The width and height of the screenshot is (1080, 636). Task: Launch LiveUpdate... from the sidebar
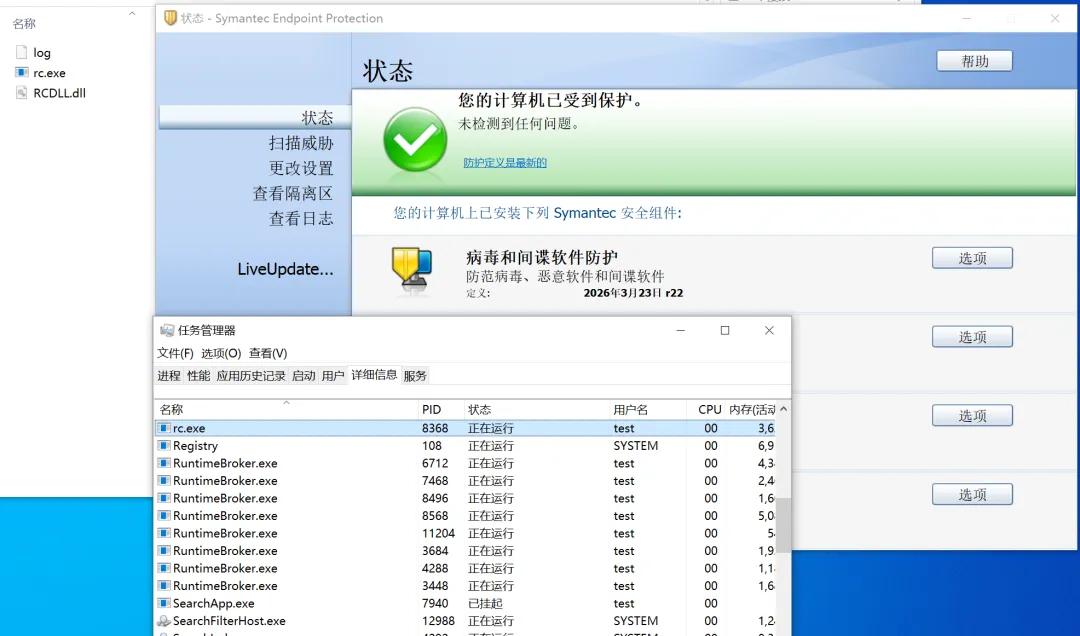point(285,269)
